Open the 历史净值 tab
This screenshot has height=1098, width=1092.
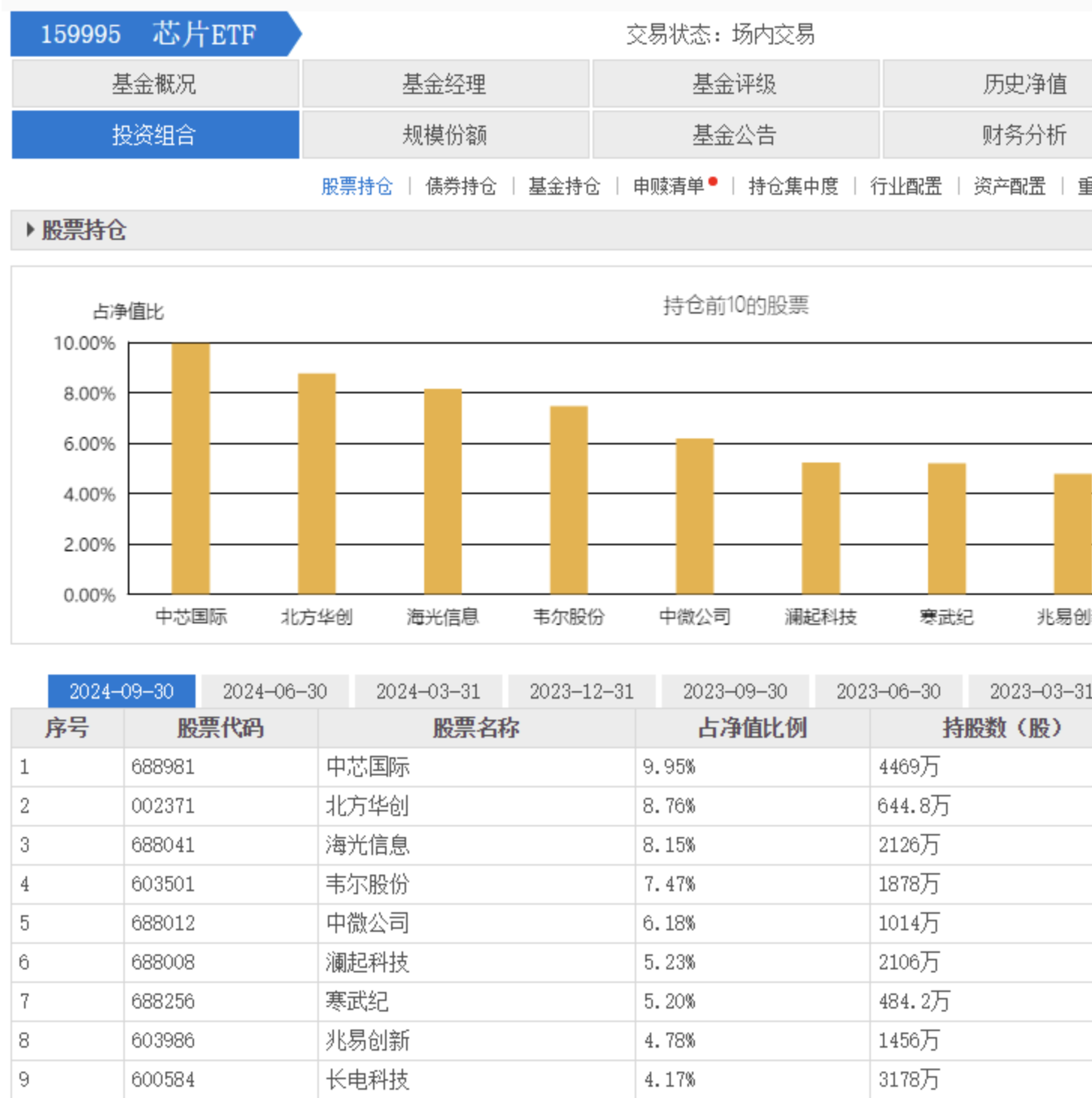987,83
